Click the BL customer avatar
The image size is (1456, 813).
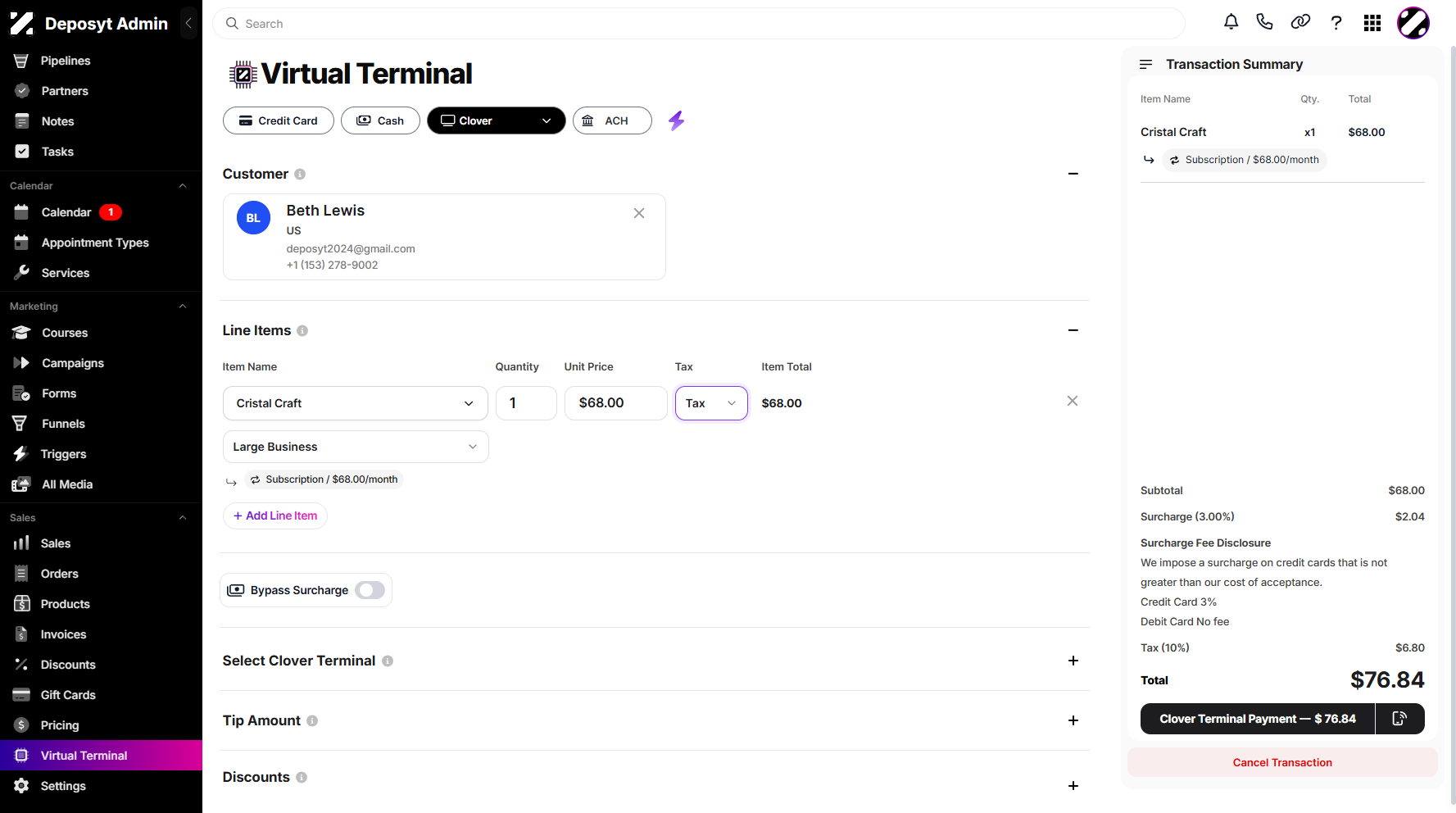click(x=253, y=218)
